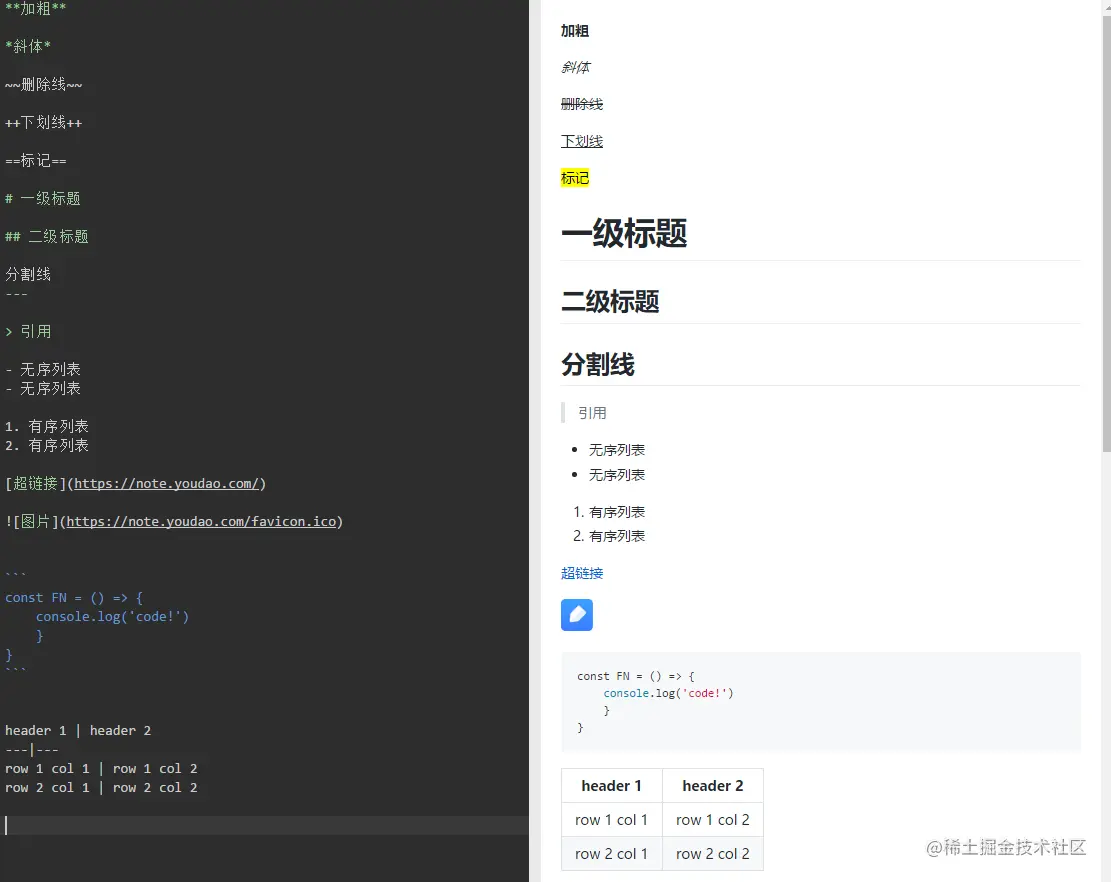The height and width of the screenshot is (882, 1111).
Task: Click the 'header 1' table header cell
Action: pos(611,786)
